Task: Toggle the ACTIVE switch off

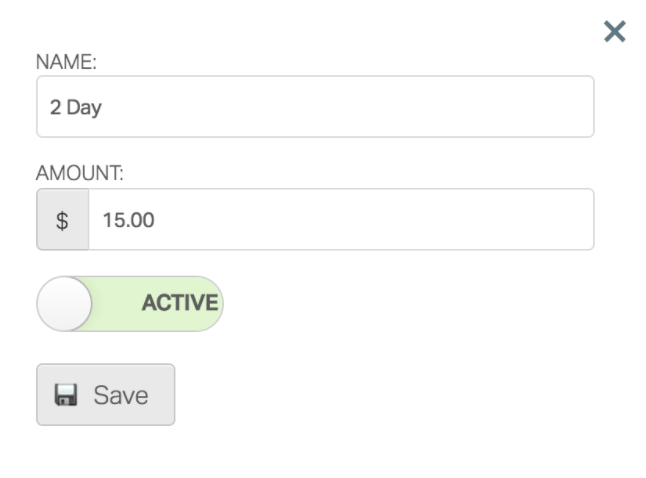Action: (130, 304)
